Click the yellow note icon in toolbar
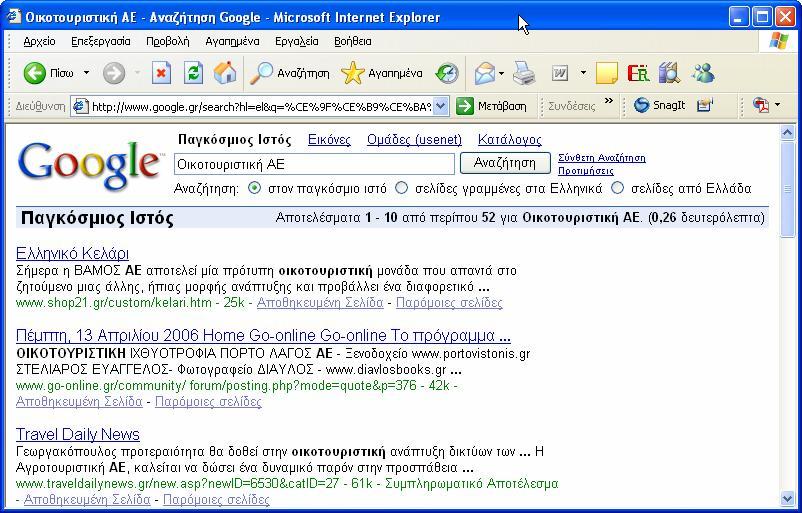 tap(607, 74)
